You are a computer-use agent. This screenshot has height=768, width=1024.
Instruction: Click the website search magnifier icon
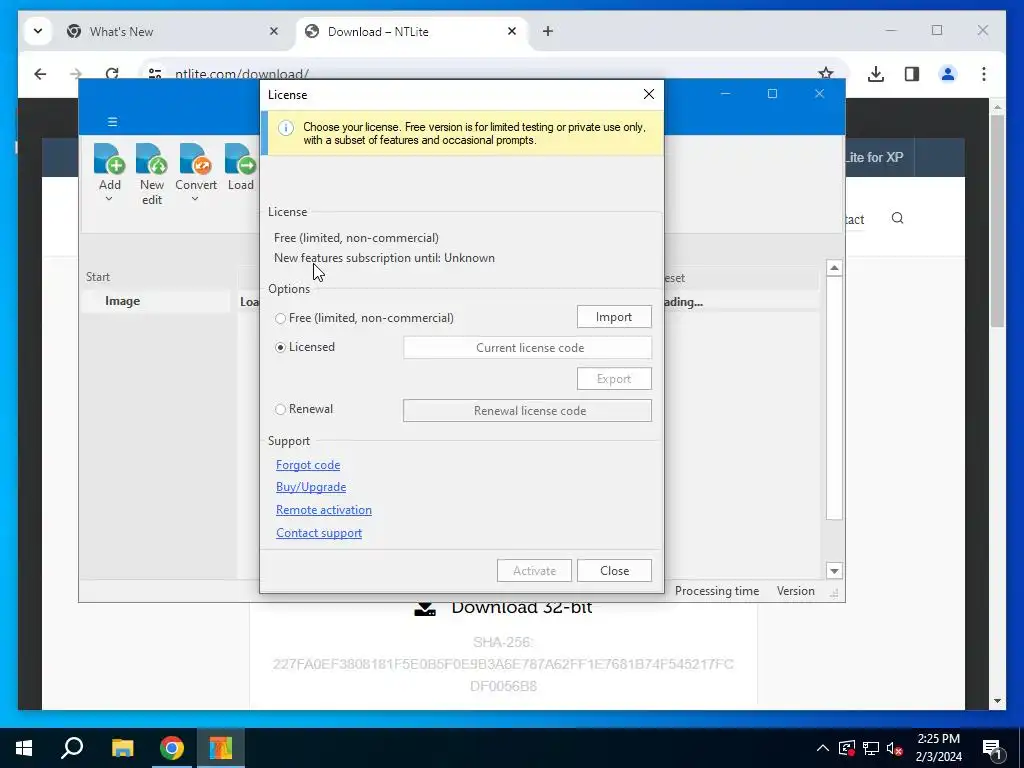pos(898,218)
